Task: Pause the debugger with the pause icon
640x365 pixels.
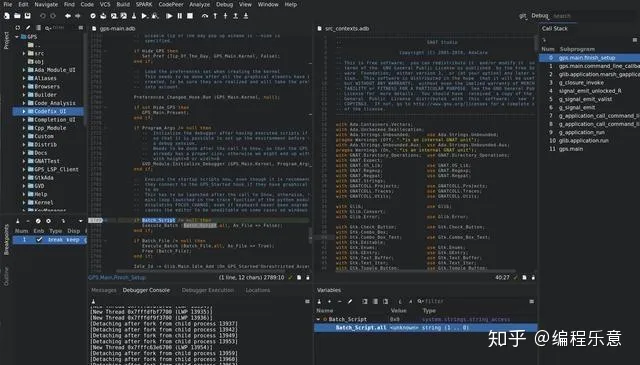Action: pos(180,16)
